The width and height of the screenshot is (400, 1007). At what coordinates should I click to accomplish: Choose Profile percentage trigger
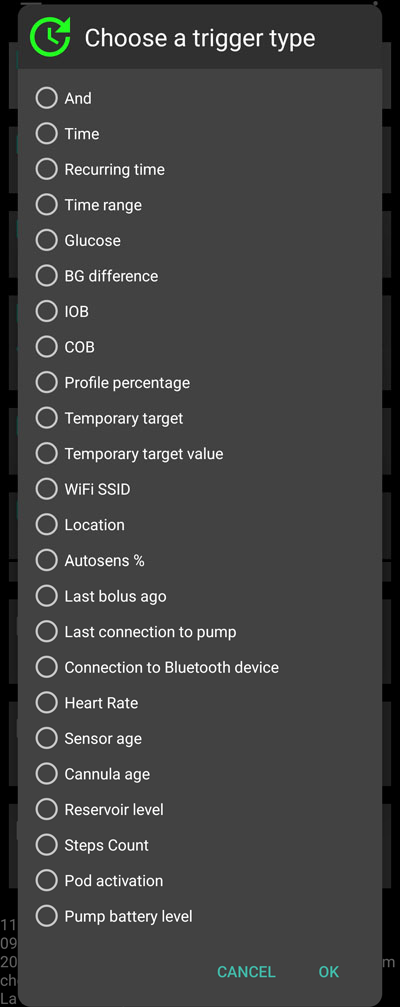47,383
